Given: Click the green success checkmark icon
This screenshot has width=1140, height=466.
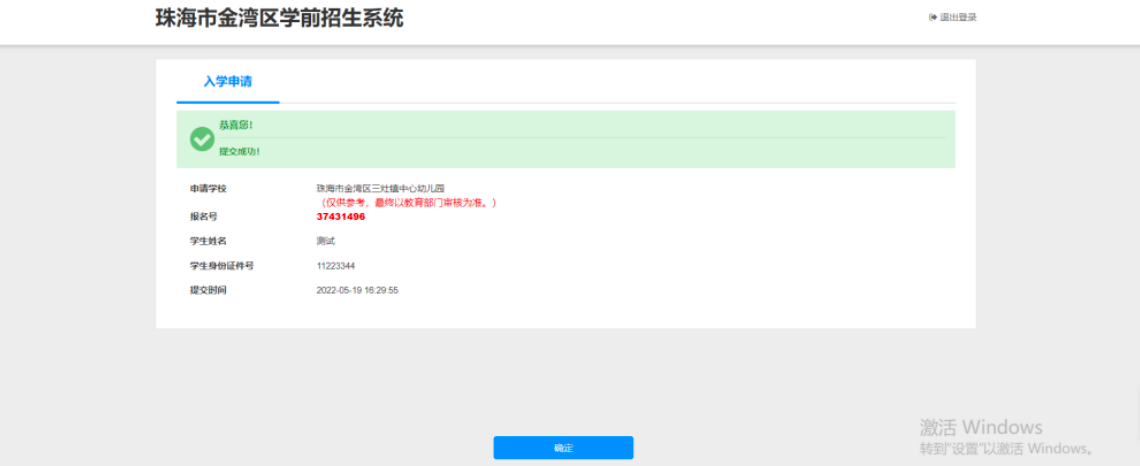Looking at the screenshot, I should [x=202, y=139].
